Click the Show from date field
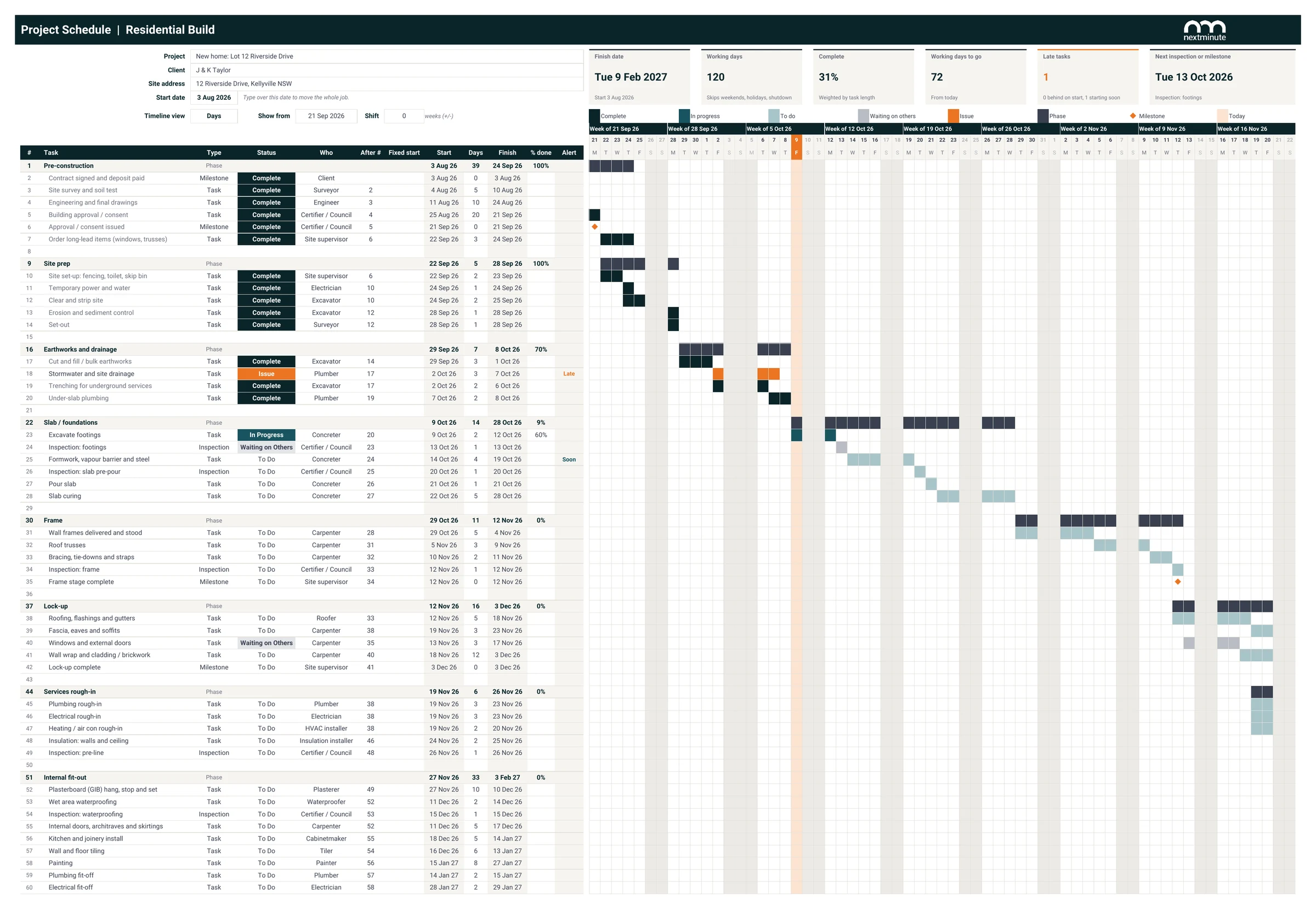Image resolution: width=1316 pixels, height=909 pixels. tap(326, 116)
